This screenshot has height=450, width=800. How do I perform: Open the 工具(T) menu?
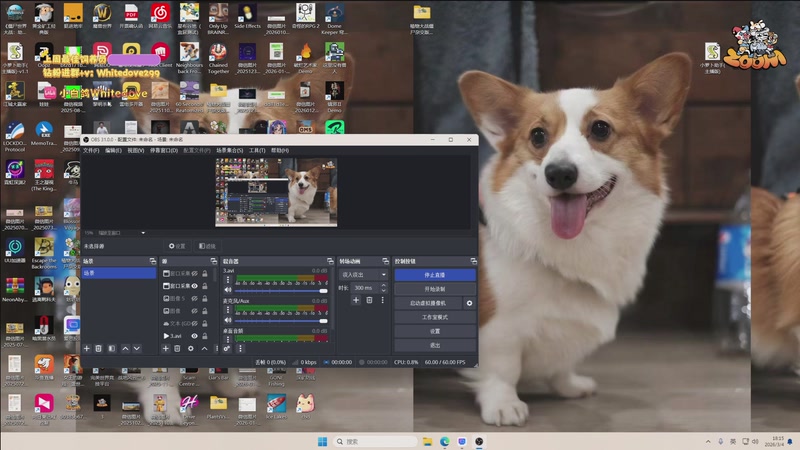(x=257, y=150)
